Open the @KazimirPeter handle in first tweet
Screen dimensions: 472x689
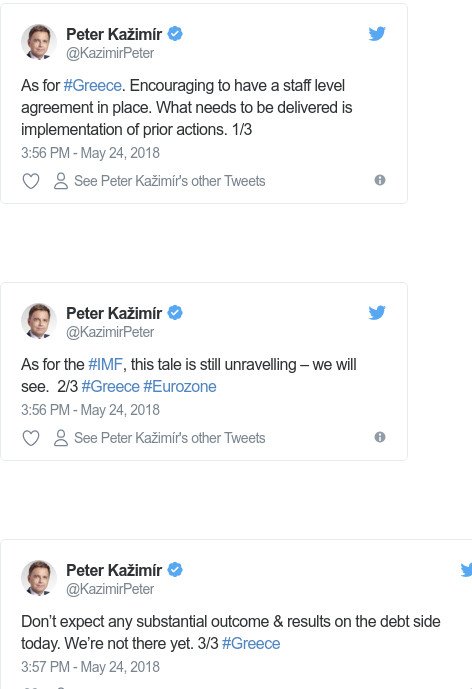pos(110,53)
